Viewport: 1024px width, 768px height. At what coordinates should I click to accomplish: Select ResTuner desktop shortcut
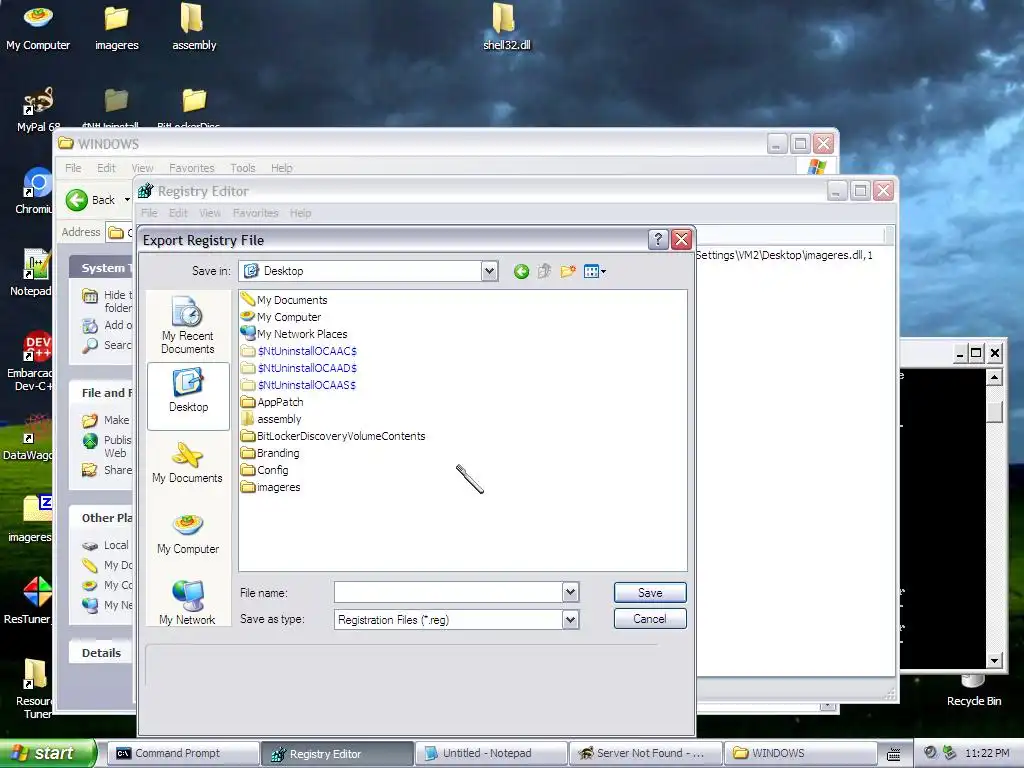(x=29, y=601)
